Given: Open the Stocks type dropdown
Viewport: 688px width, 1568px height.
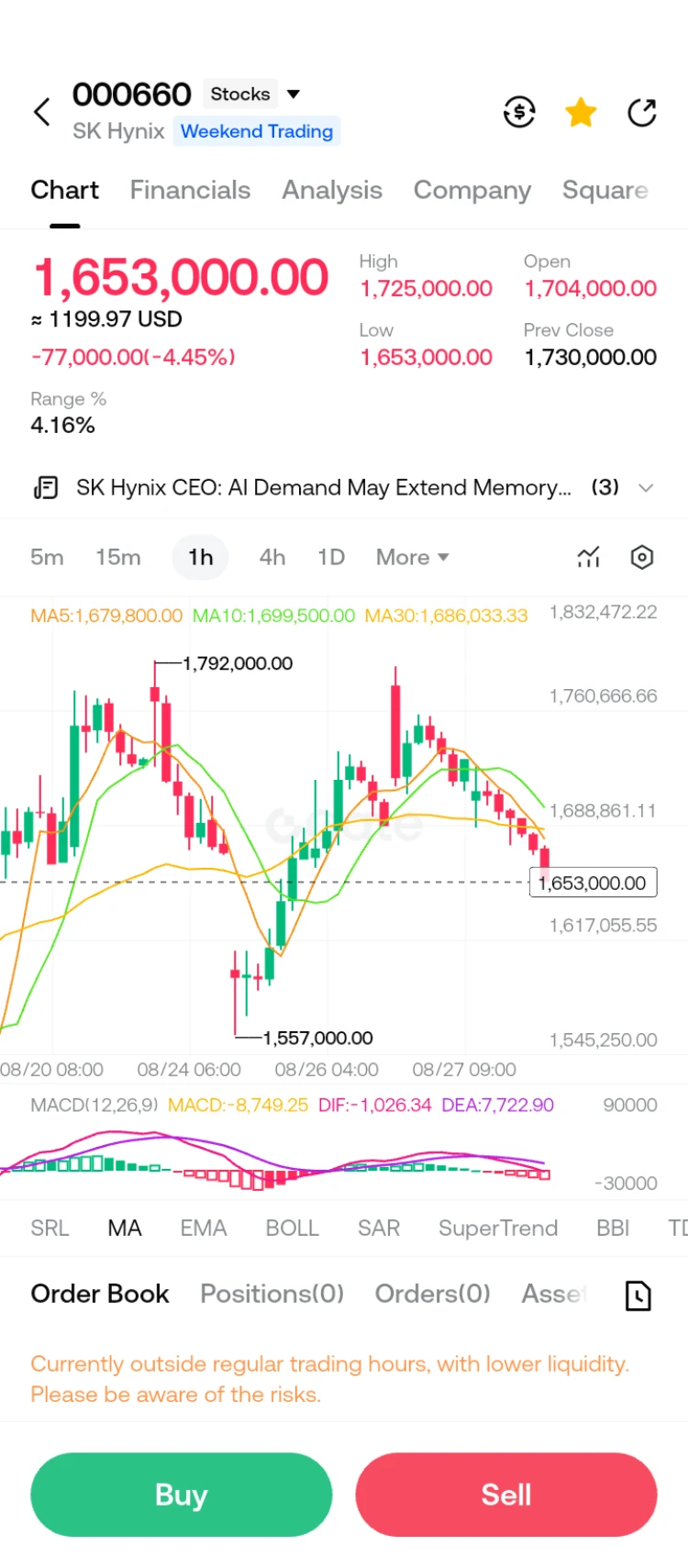Looking at the screenshot, I should tap(254, 94).
